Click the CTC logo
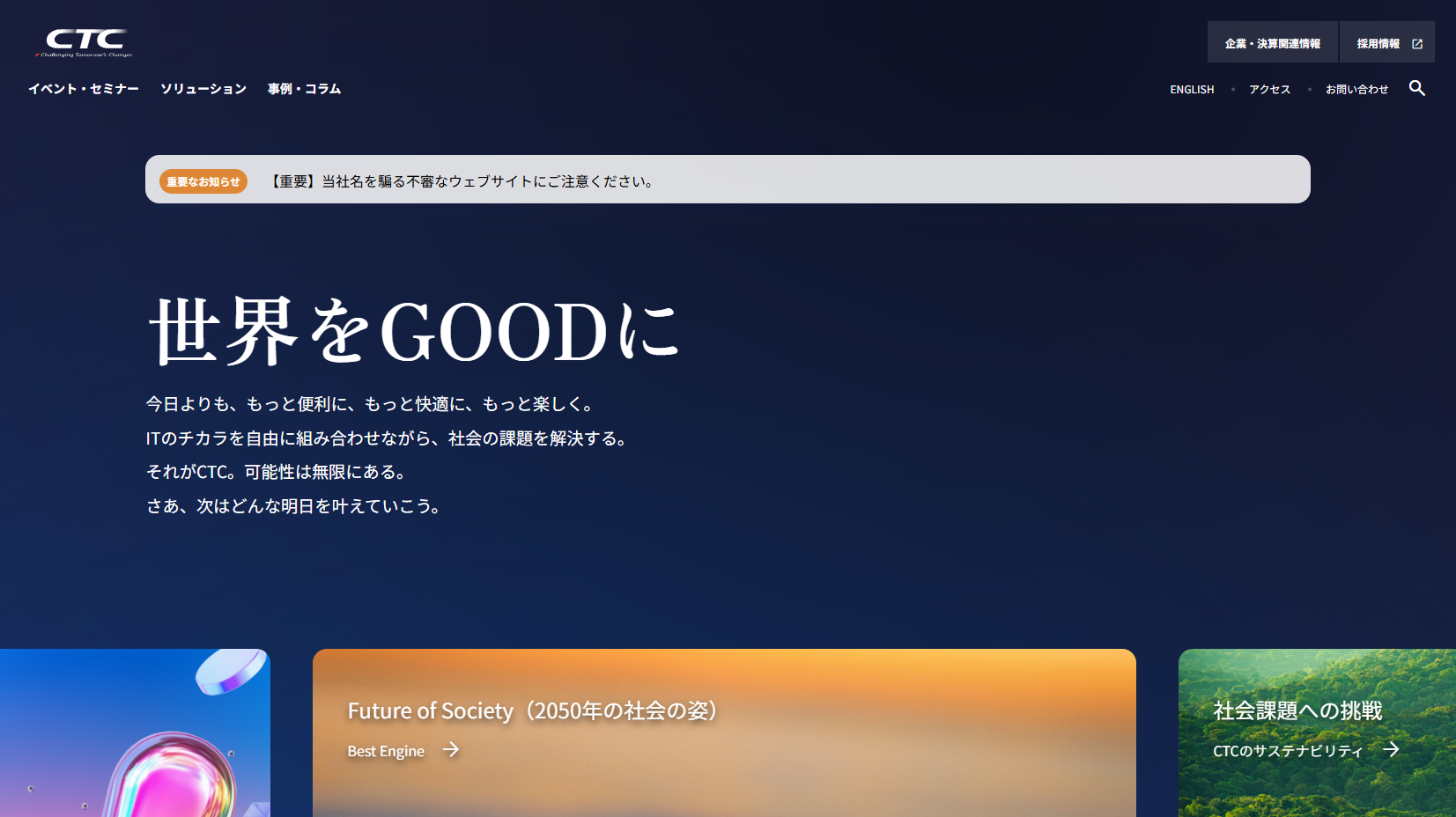Image resolution: width=1456 pixels, height=817 pixels. 85,42
